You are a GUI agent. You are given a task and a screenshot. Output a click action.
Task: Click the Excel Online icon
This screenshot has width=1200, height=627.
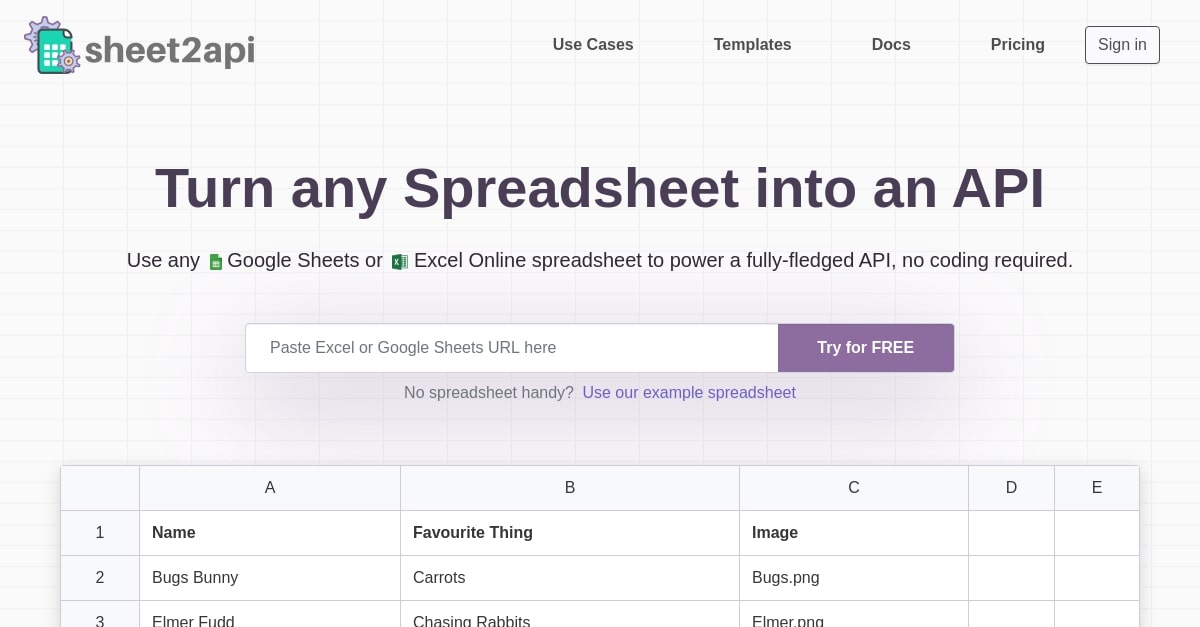[399, 262]
